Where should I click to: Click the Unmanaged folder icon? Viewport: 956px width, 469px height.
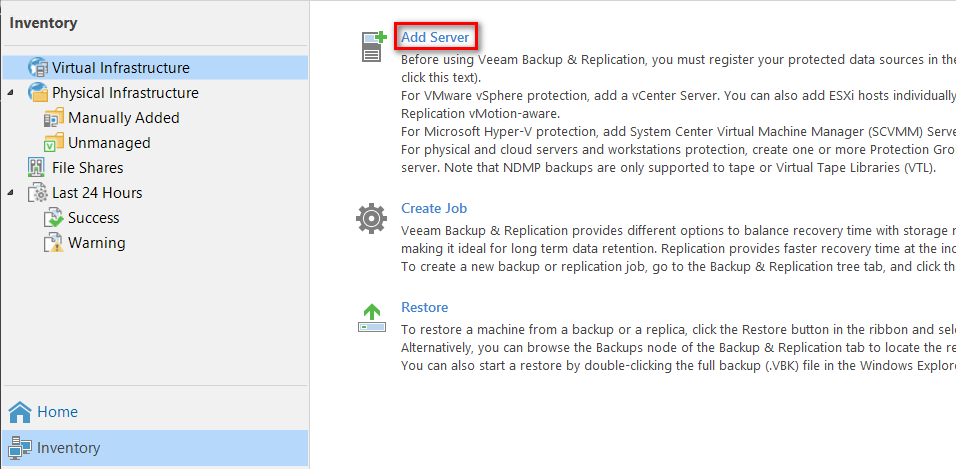tap(54, 143)
